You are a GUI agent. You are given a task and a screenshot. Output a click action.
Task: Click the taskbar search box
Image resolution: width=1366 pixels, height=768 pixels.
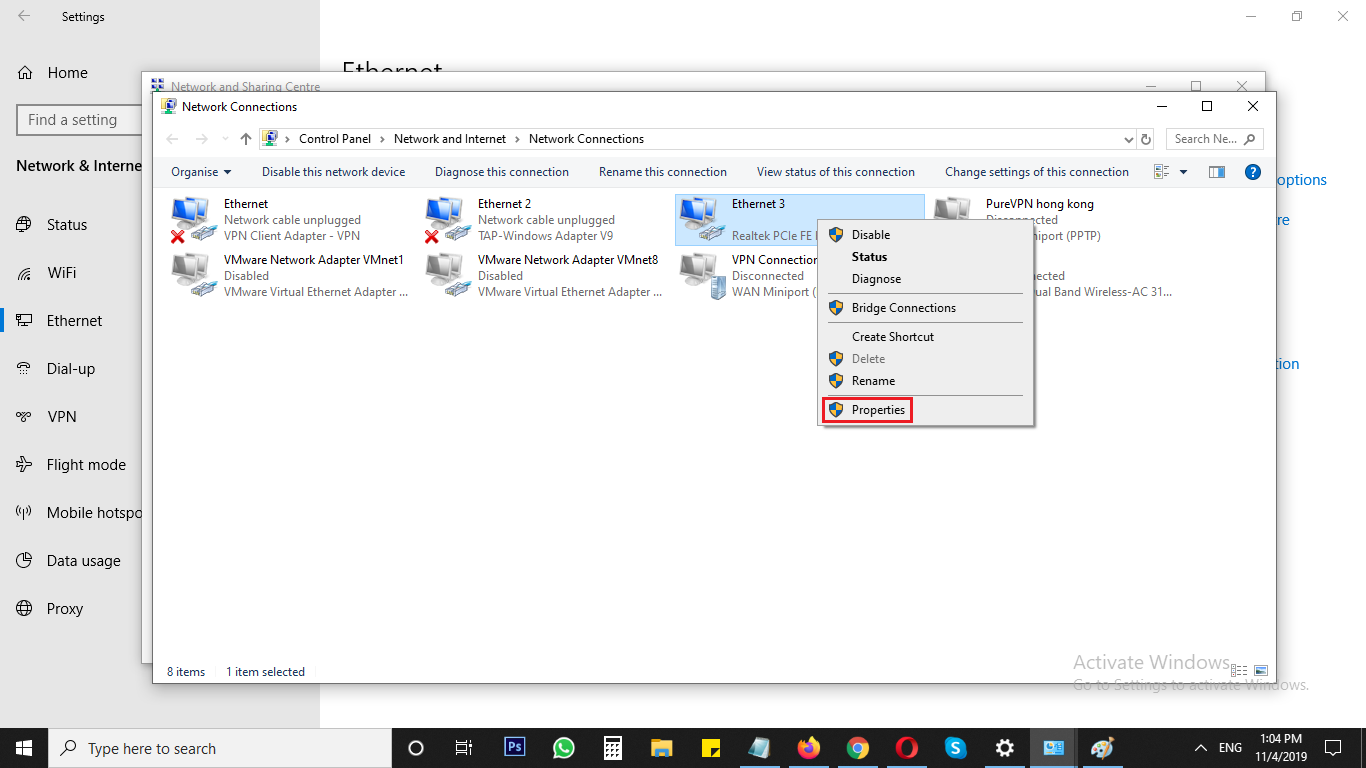220,748
